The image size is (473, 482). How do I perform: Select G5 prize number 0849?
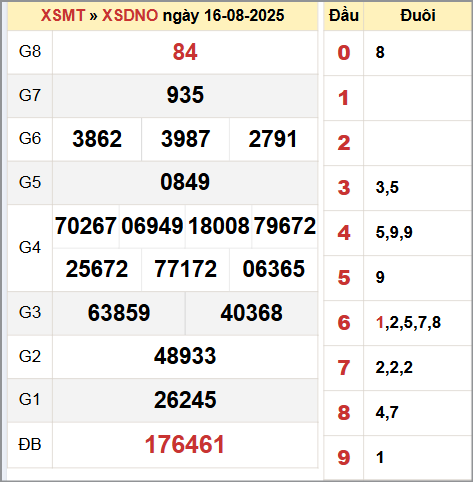click(x=185, y=182)
